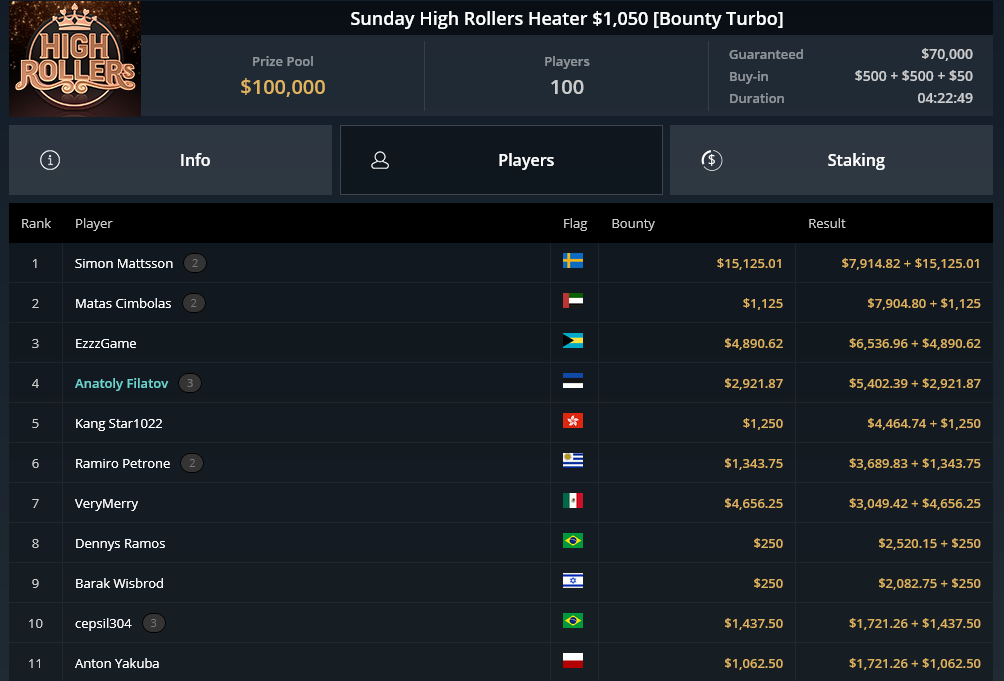
Task: Click Anatoly Filatov's entry badge 3
Action: [190, 383]
